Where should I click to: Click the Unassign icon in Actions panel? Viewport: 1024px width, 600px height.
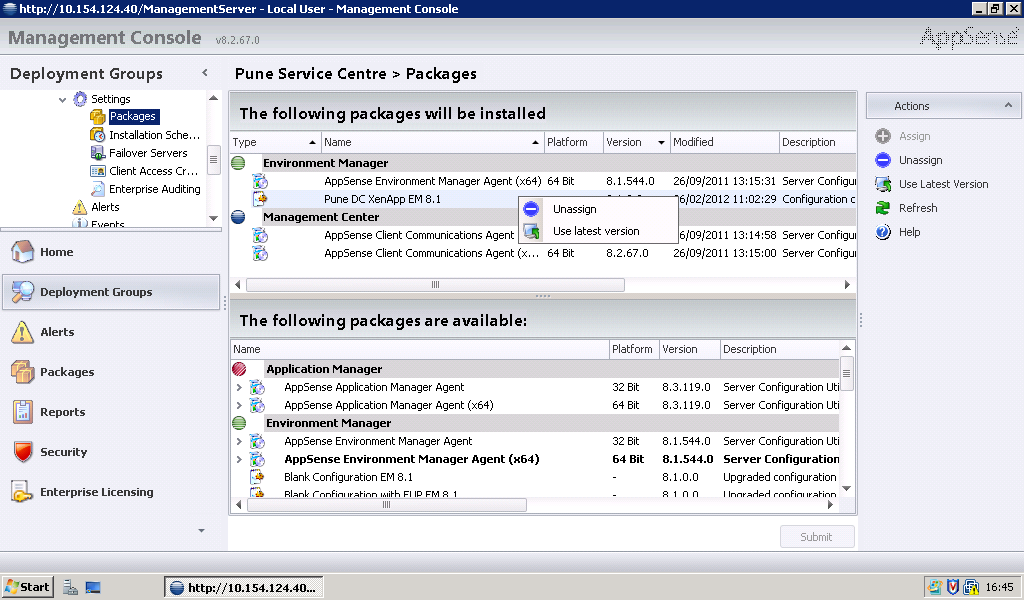coord(883,160)
